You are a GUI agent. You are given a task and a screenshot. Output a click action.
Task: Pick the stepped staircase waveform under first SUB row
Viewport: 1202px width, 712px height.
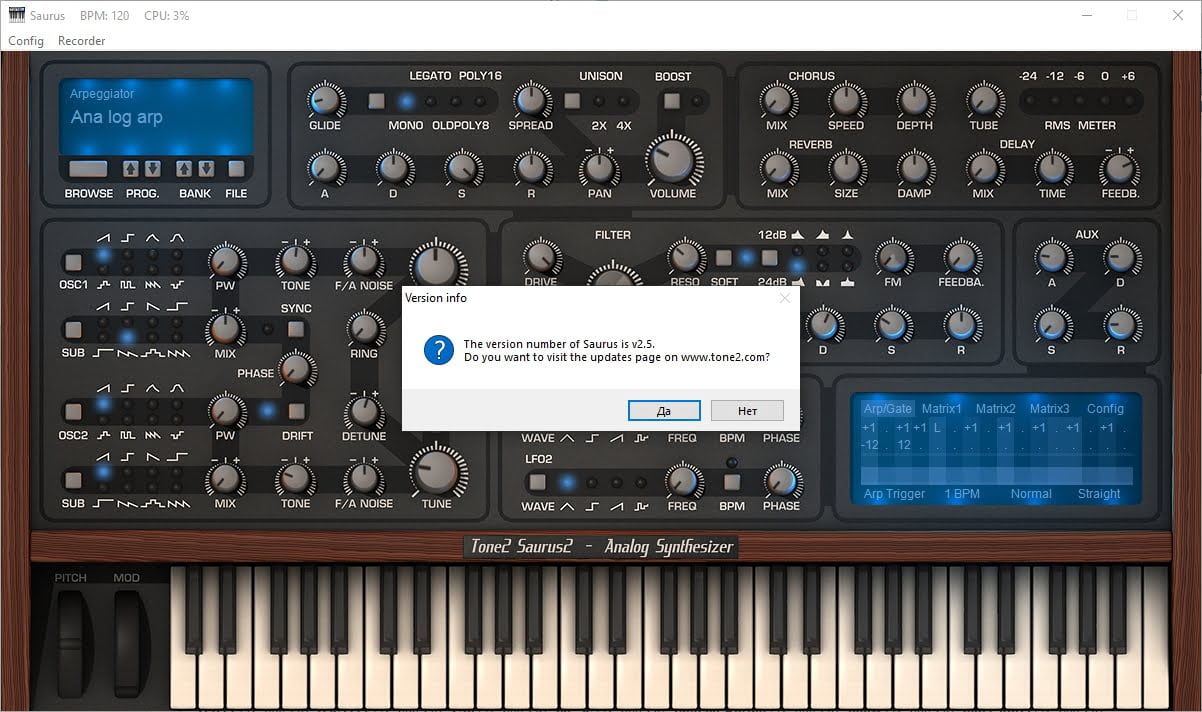click(x=152, y=353)
